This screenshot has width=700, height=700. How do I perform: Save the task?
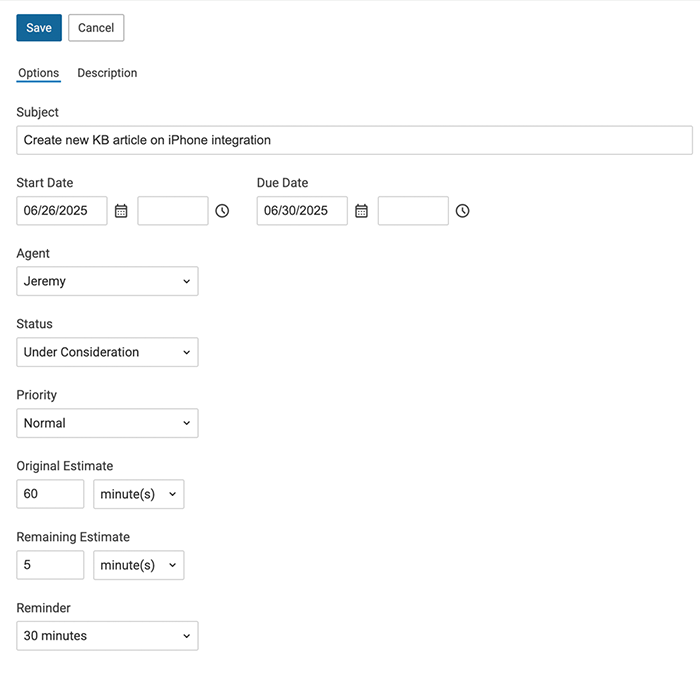(x=39, y=28)
